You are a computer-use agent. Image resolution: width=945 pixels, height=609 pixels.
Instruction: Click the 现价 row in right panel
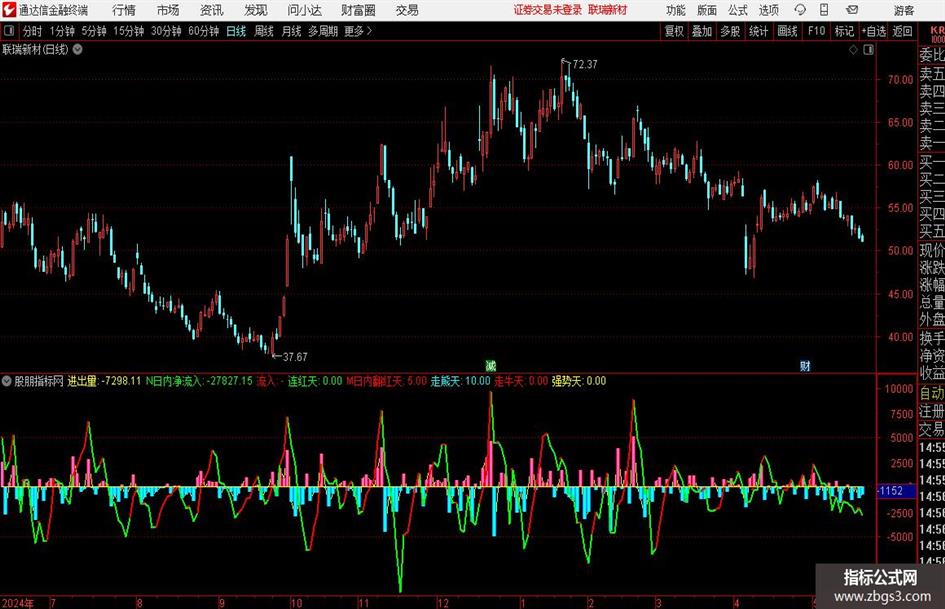(932, 250)
